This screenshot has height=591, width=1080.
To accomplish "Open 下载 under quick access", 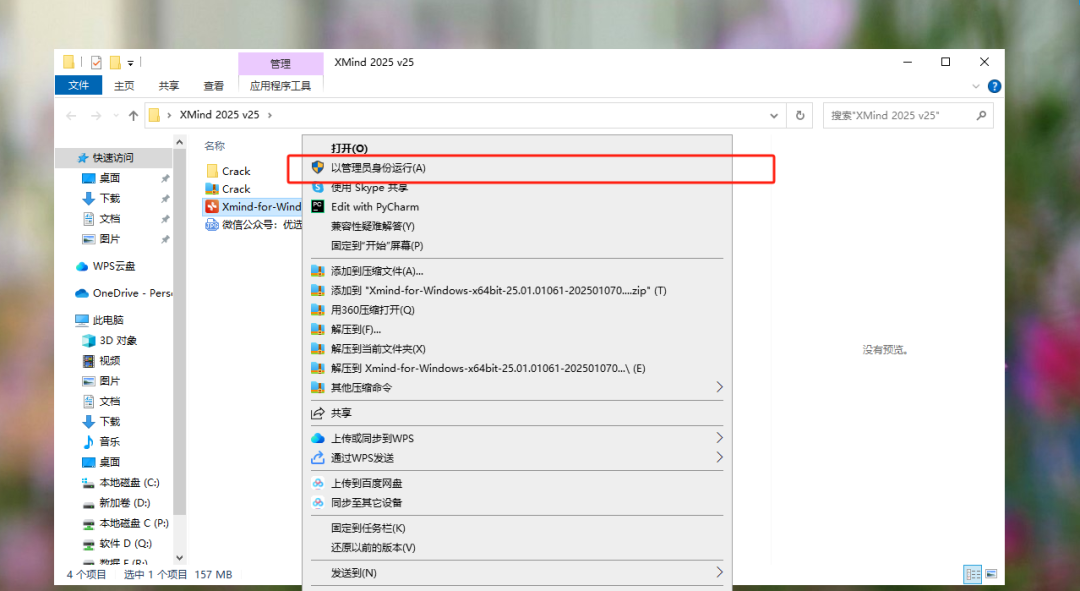I will [x=110, y=198].
